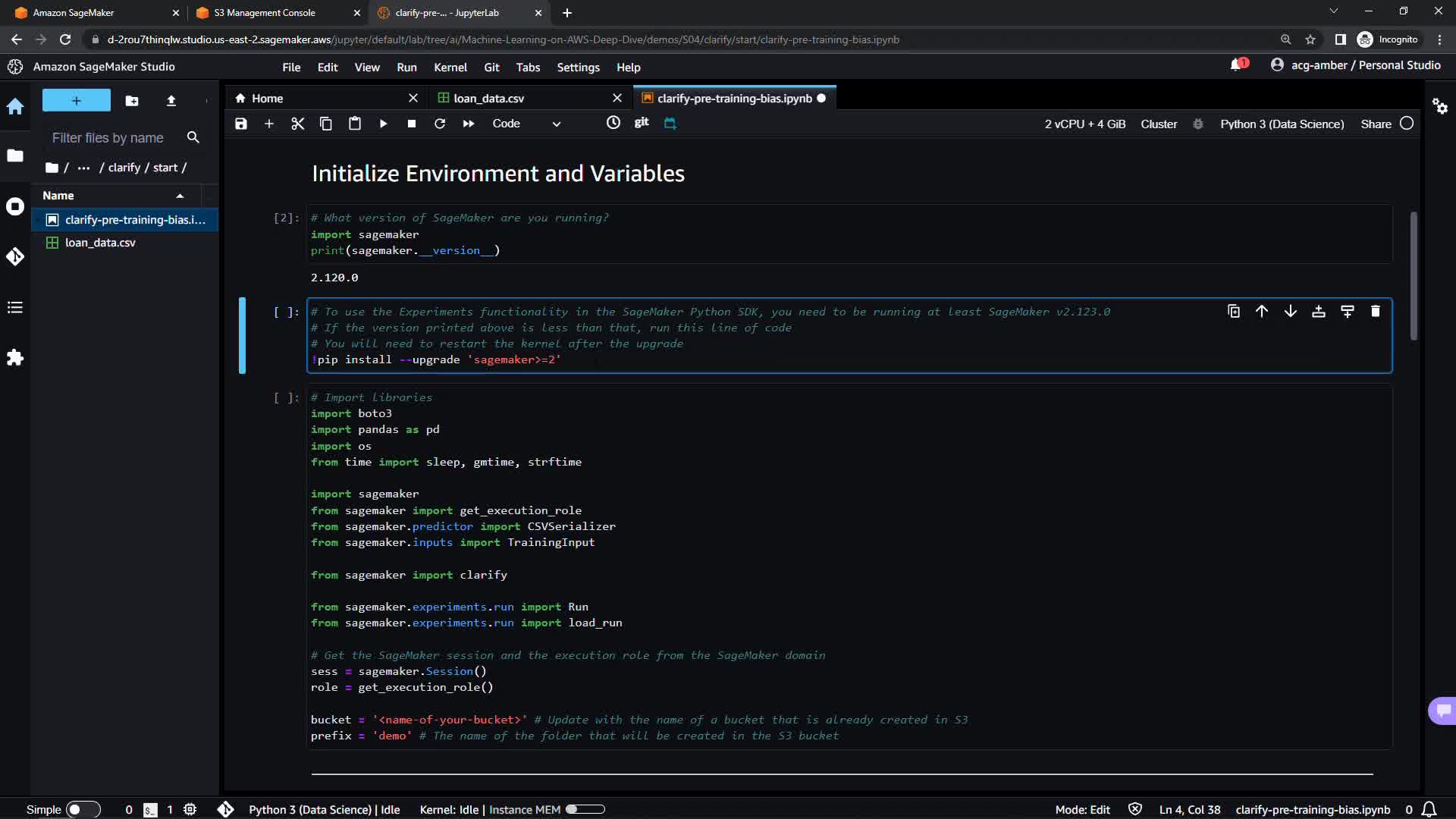Click the save notebook icon
1456x819 pixels.
click(241, 124)
